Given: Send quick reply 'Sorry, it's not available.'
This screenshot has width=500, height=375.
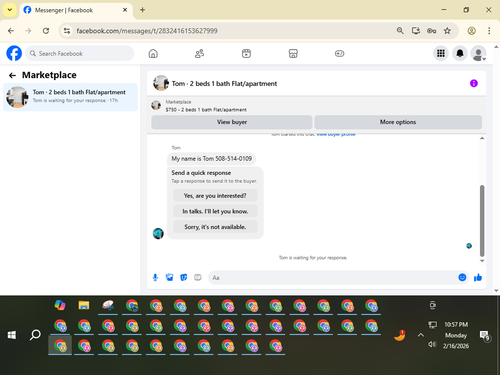Looking at the screenshot, I should [215, 227].
